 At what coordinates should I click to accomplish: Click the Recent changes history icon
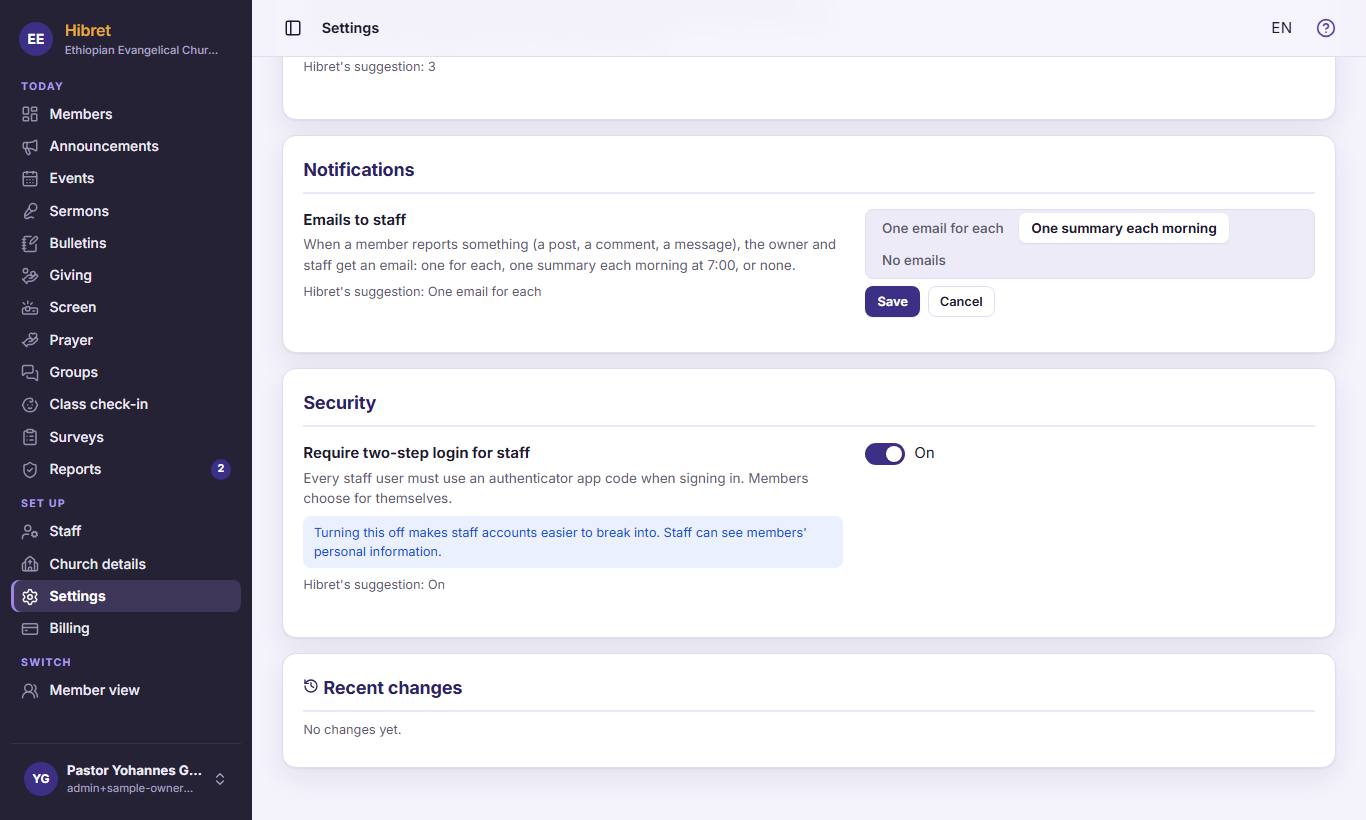coord(311,686)
